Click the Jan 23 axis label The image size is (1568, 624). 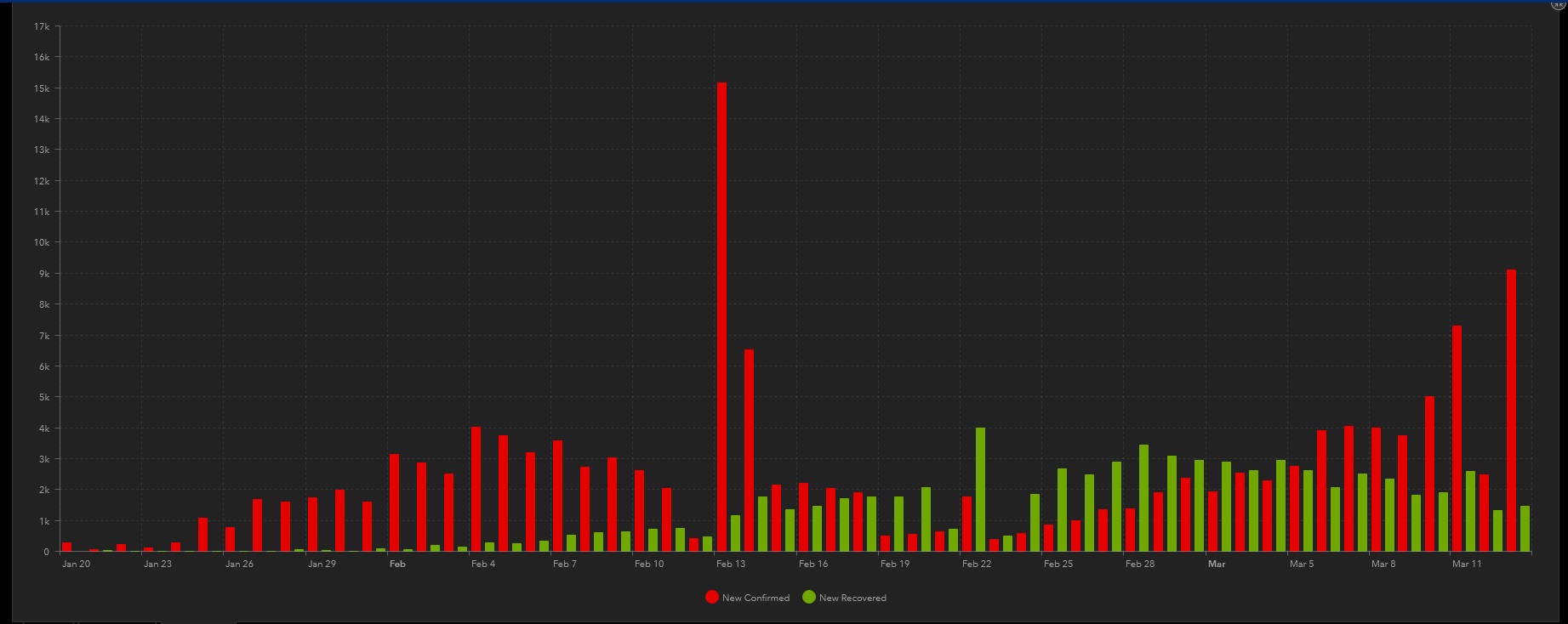click(x=157, y=564)
